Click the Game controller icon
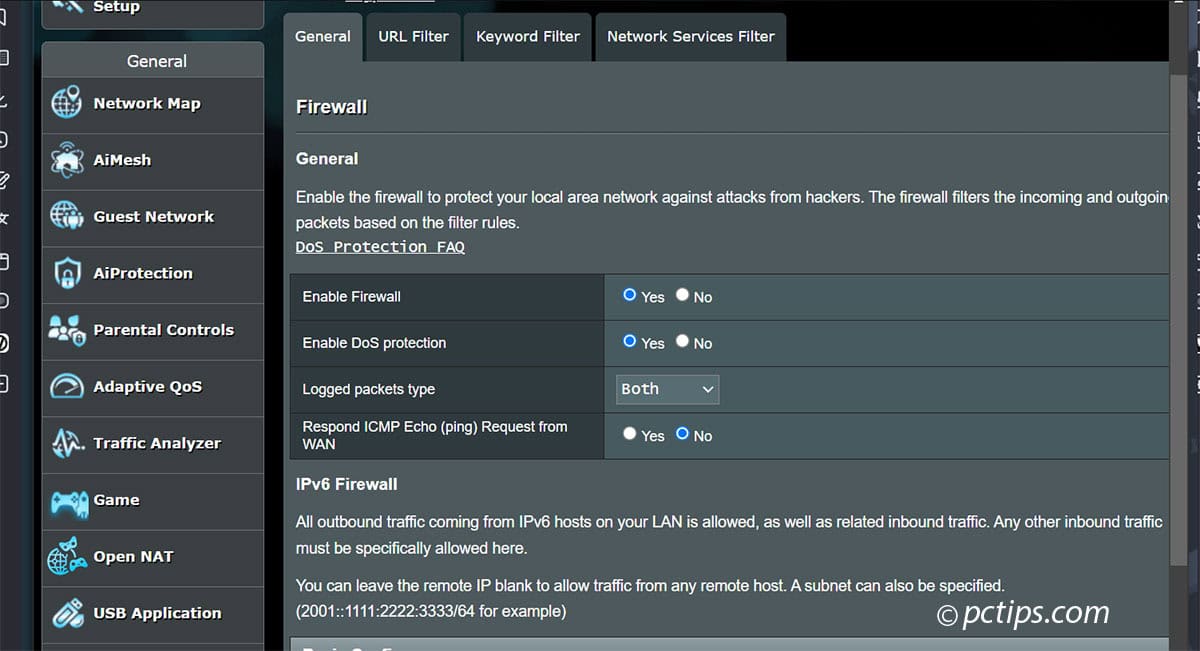 (68, 501)
